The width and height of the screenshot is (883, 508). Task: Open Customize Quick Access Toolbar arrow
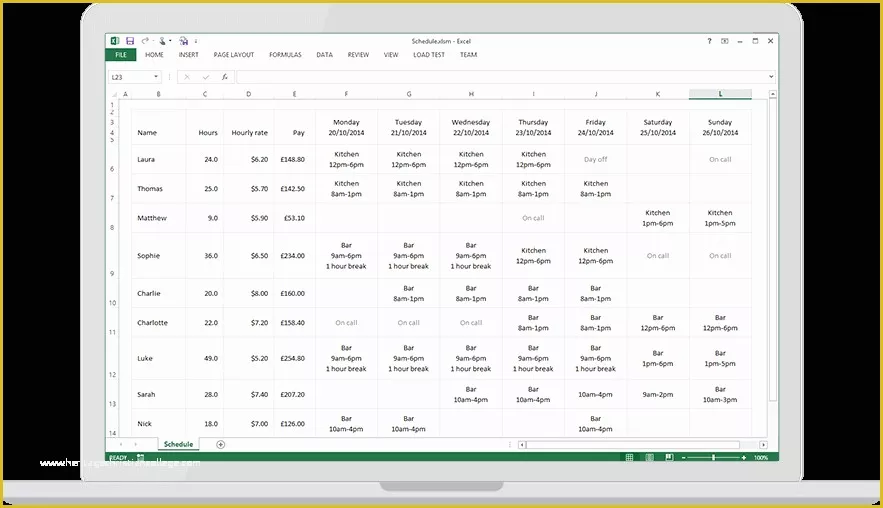coord(196,41)
